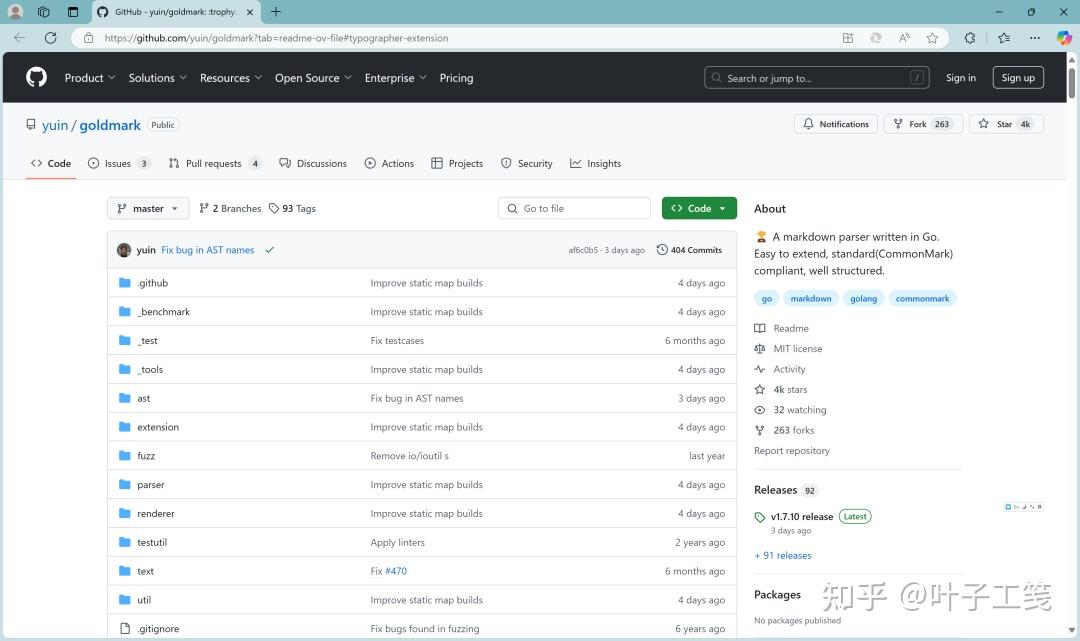Switch to the Projects tab
This screenshot has height=641, width=1080.
click(457, 163)
